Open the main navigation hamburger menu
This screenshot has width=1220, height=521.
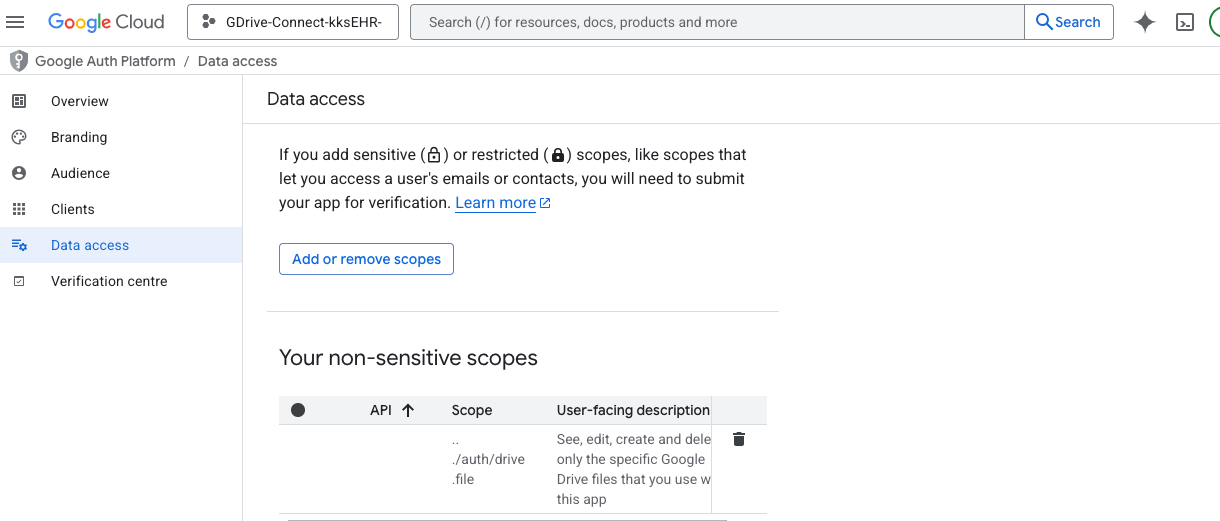coord(15,22)
